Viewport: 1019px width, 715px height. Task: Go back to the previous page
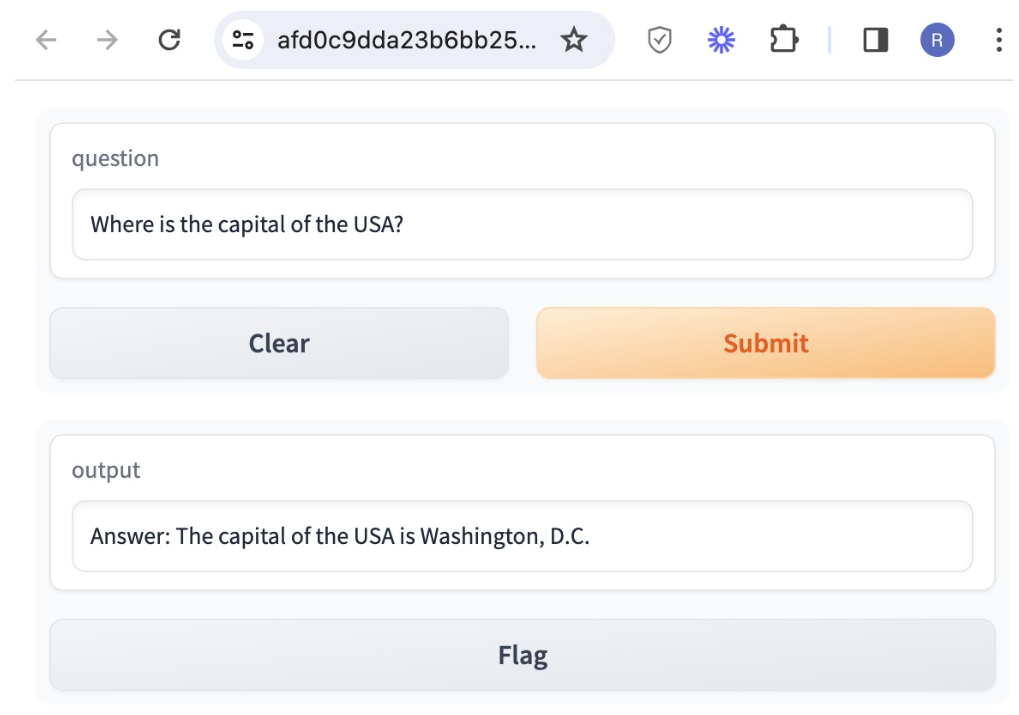click(46, 40)
